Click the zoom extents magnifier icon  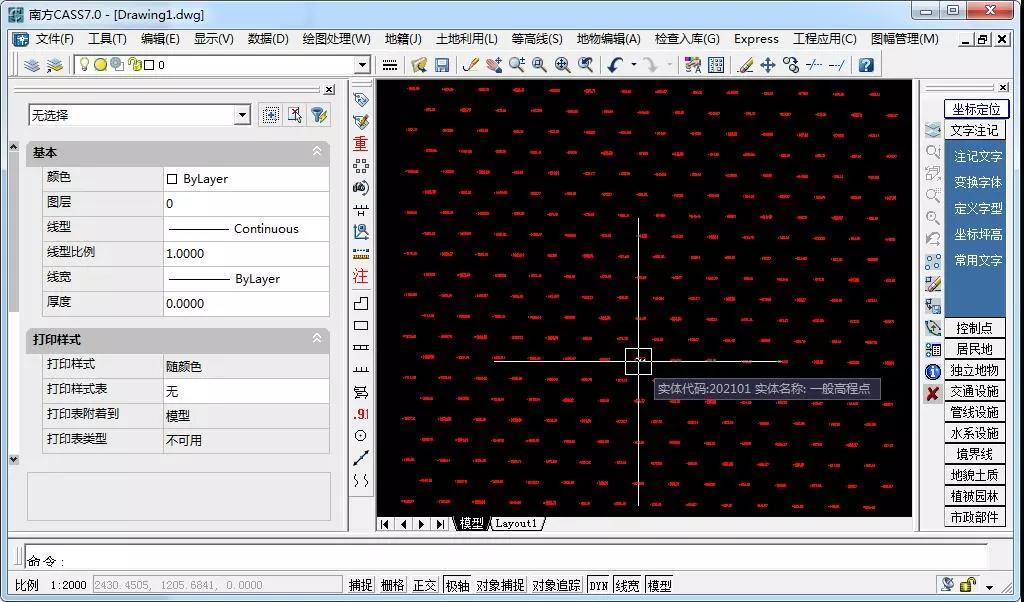click(562, 65)
